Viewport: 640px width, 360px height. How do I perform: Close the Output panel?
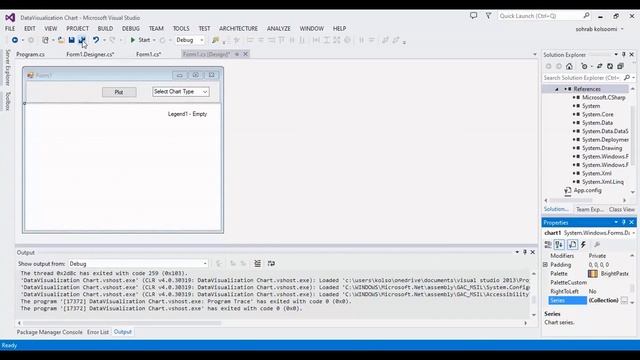(533, 252)
